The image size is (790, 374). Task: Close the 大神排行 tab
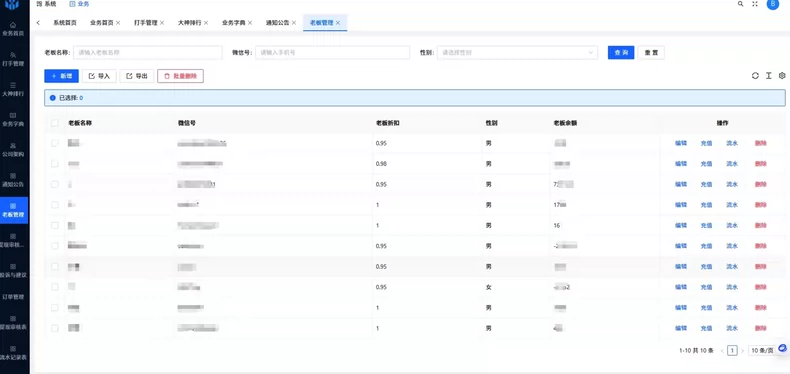coord(206,23)
